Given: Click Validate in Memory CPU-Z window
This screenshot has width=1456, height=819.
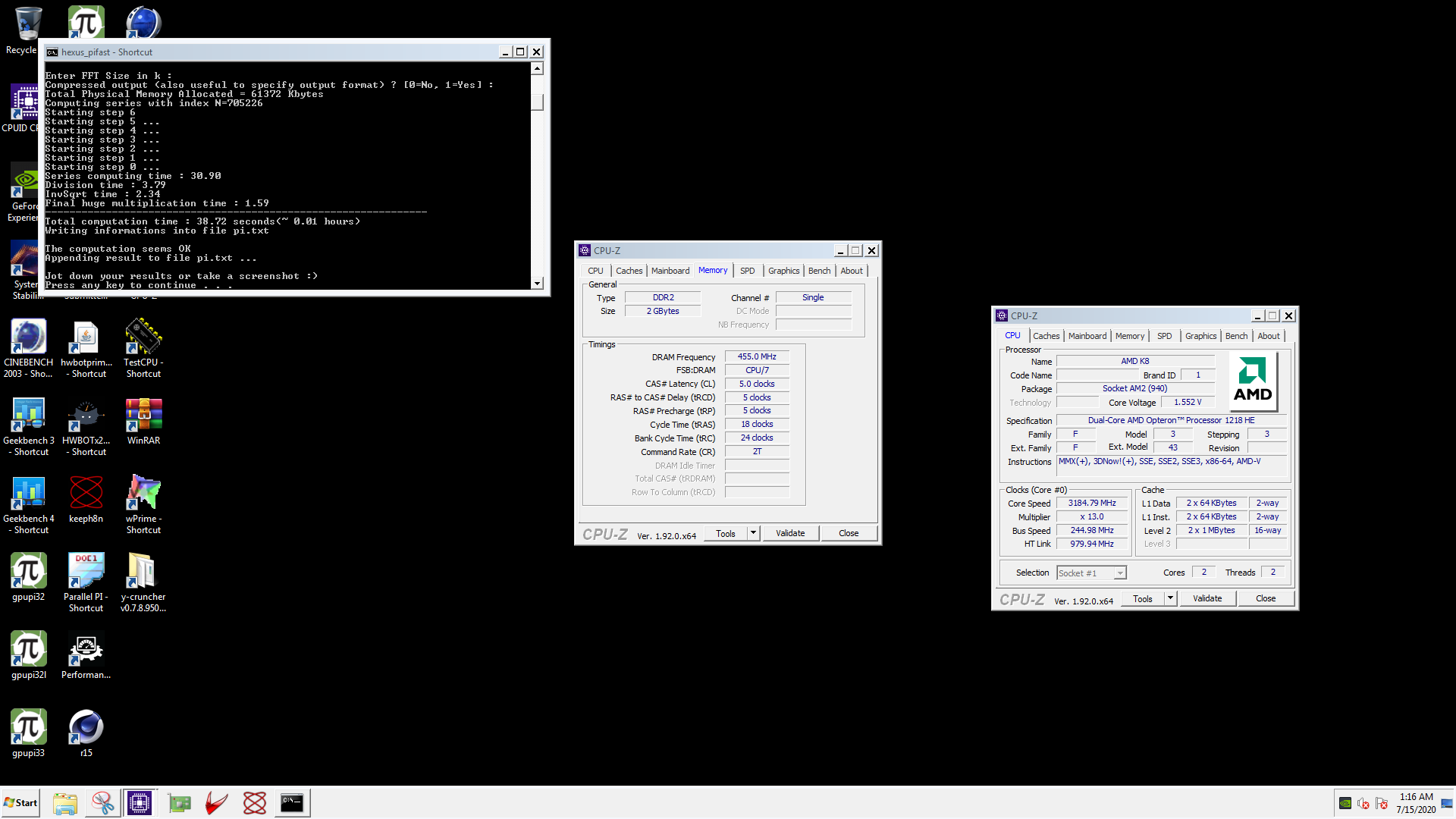Looking at the screenshot, I should (790, 534).
